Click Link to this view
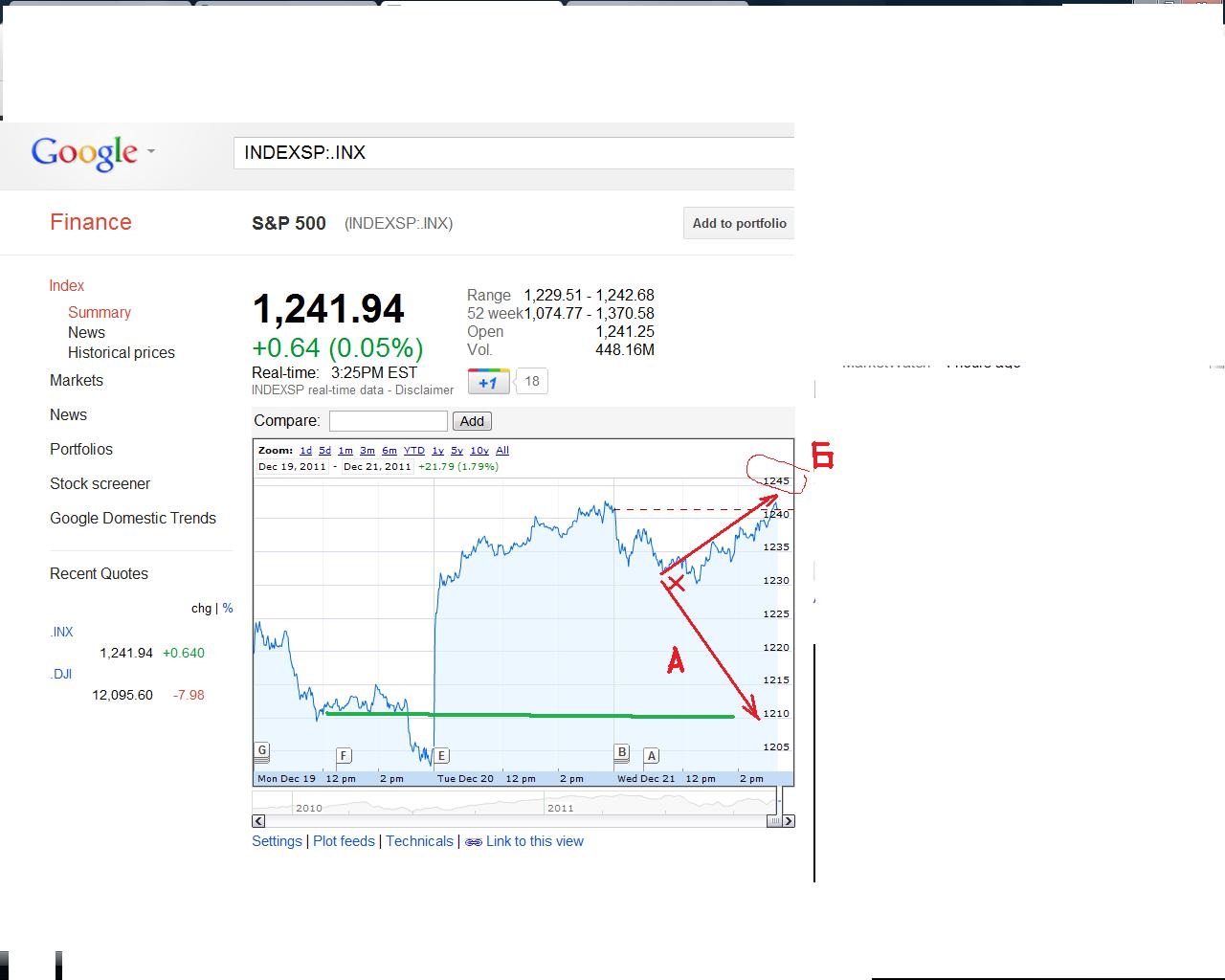 pyautogui.click(x=535, y=841)
